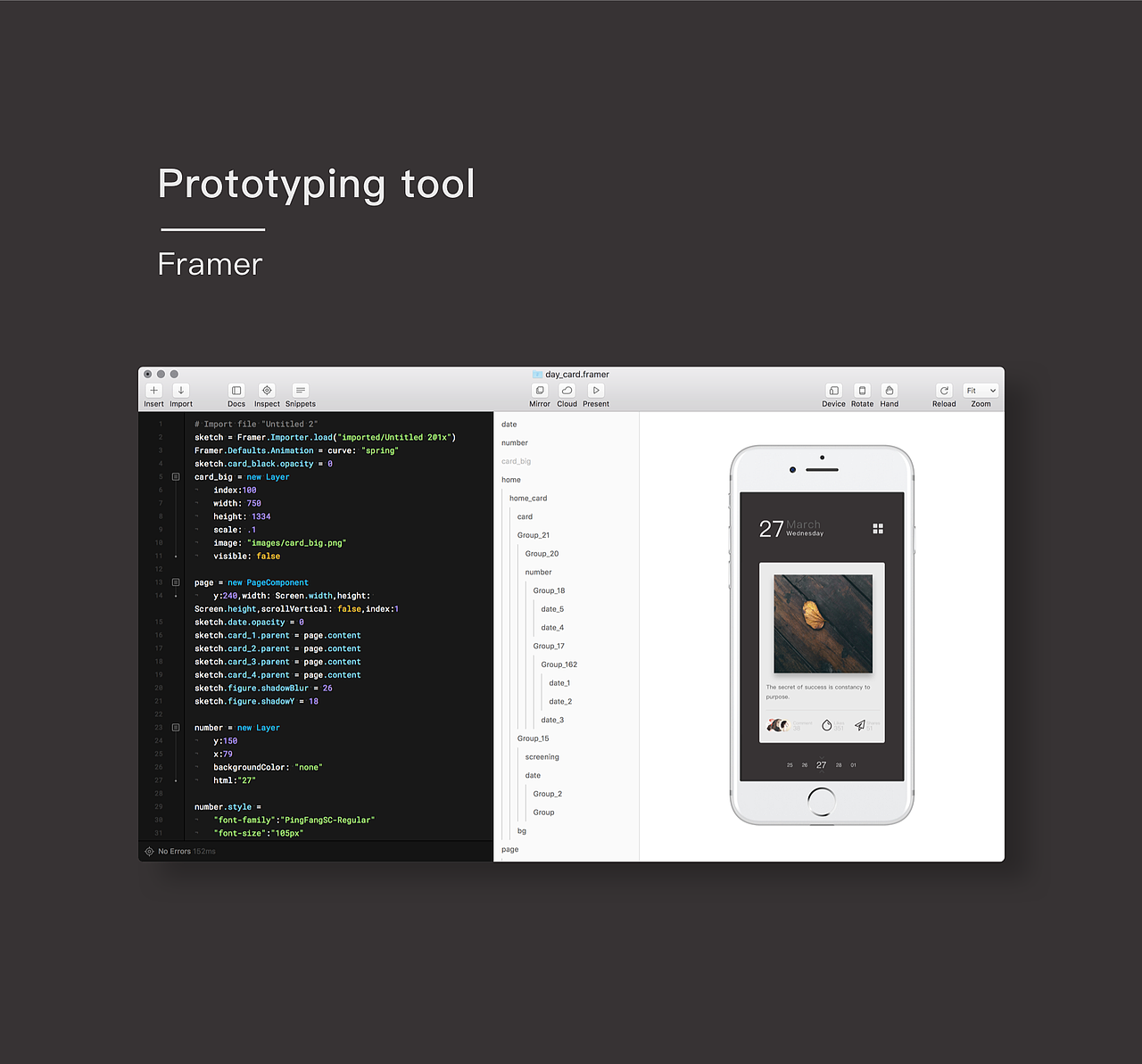The height and width of the screenshot is (1064, 1142).
Task: Click the 'No Errors' status text
Action: click(174, 852)
